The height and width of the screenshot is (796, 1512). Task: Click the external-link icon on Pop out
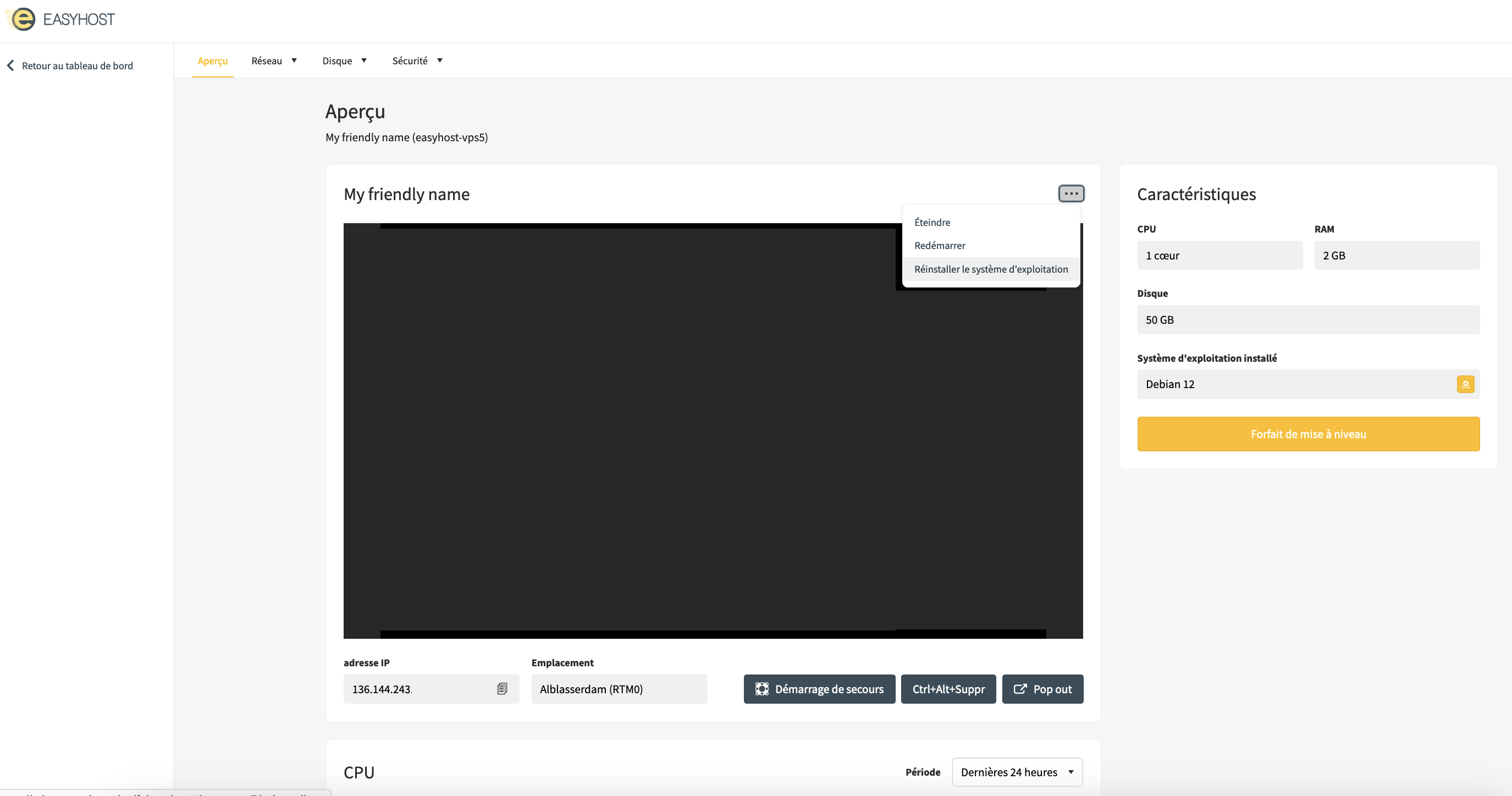pos(1020,689)
